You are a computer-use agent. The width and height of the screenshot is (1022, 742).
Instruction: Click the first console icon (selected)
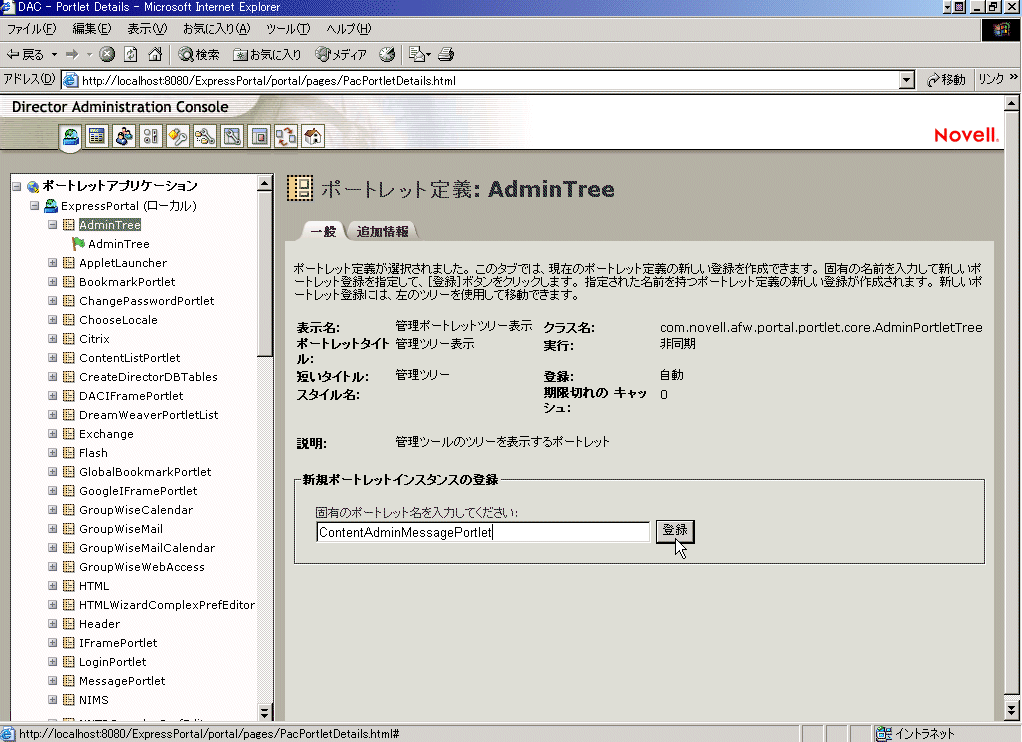70,136
